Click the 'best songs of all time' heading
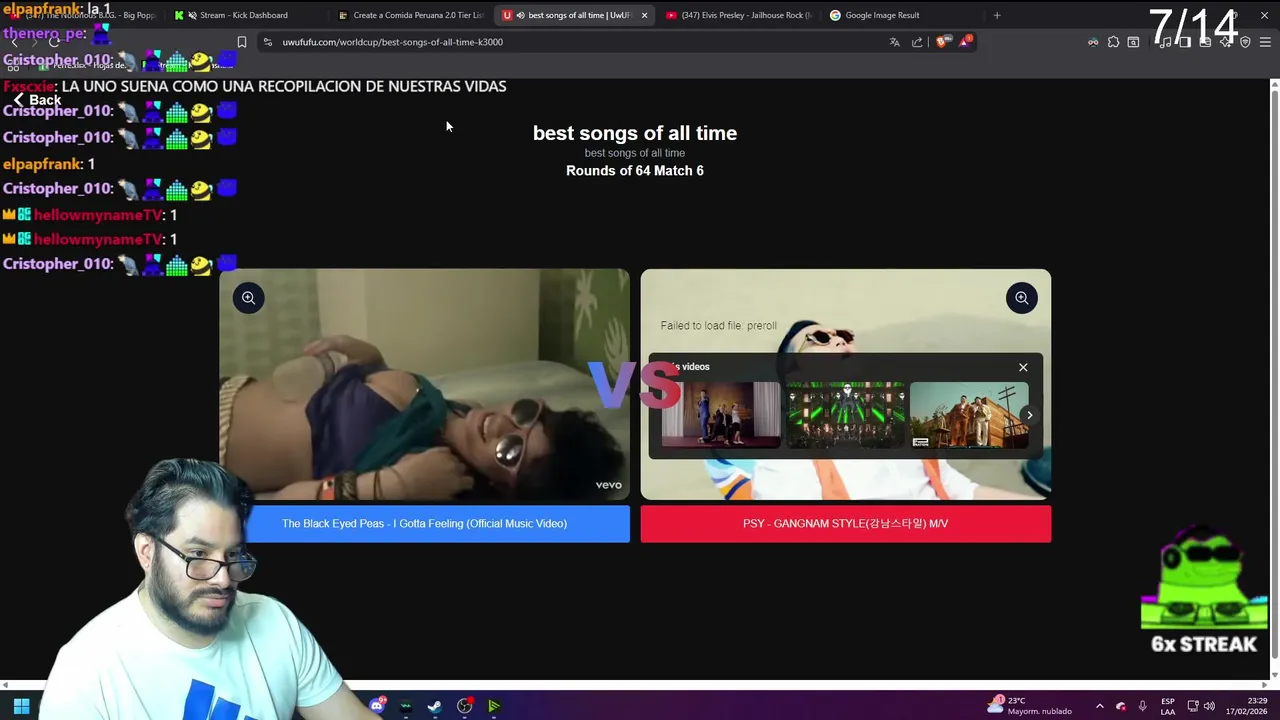Viewport: 1280px width, 720px height. point(635,133)
